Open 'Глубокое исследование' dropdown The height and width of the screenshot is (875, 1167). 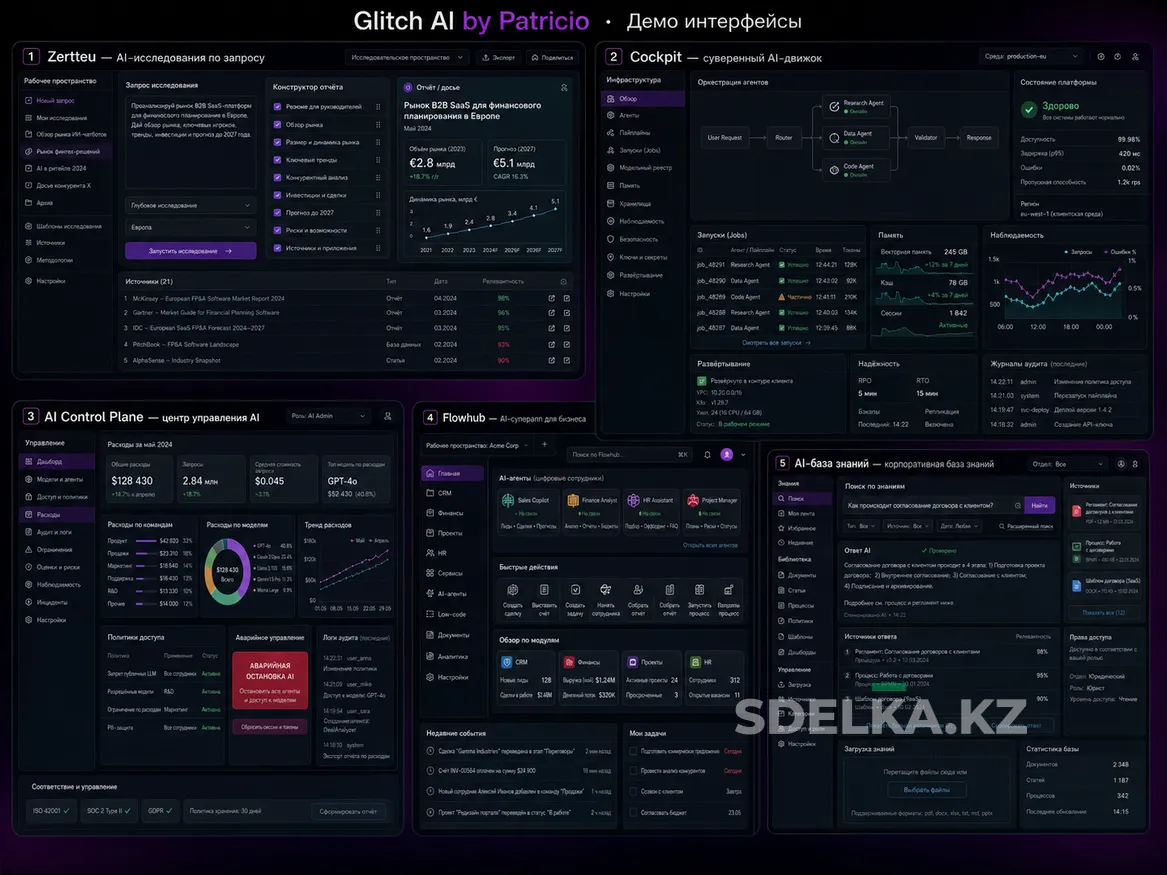pyautogui.click(x=191, y=205)
